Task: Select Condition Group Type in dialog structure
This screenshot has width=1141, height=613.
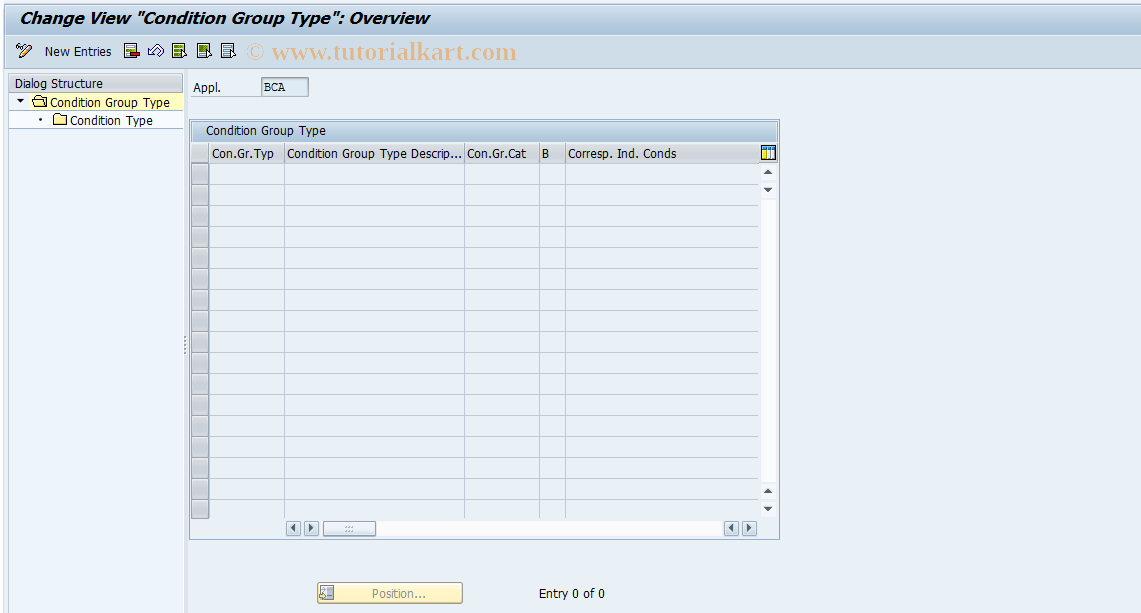Action: [109, 102]
